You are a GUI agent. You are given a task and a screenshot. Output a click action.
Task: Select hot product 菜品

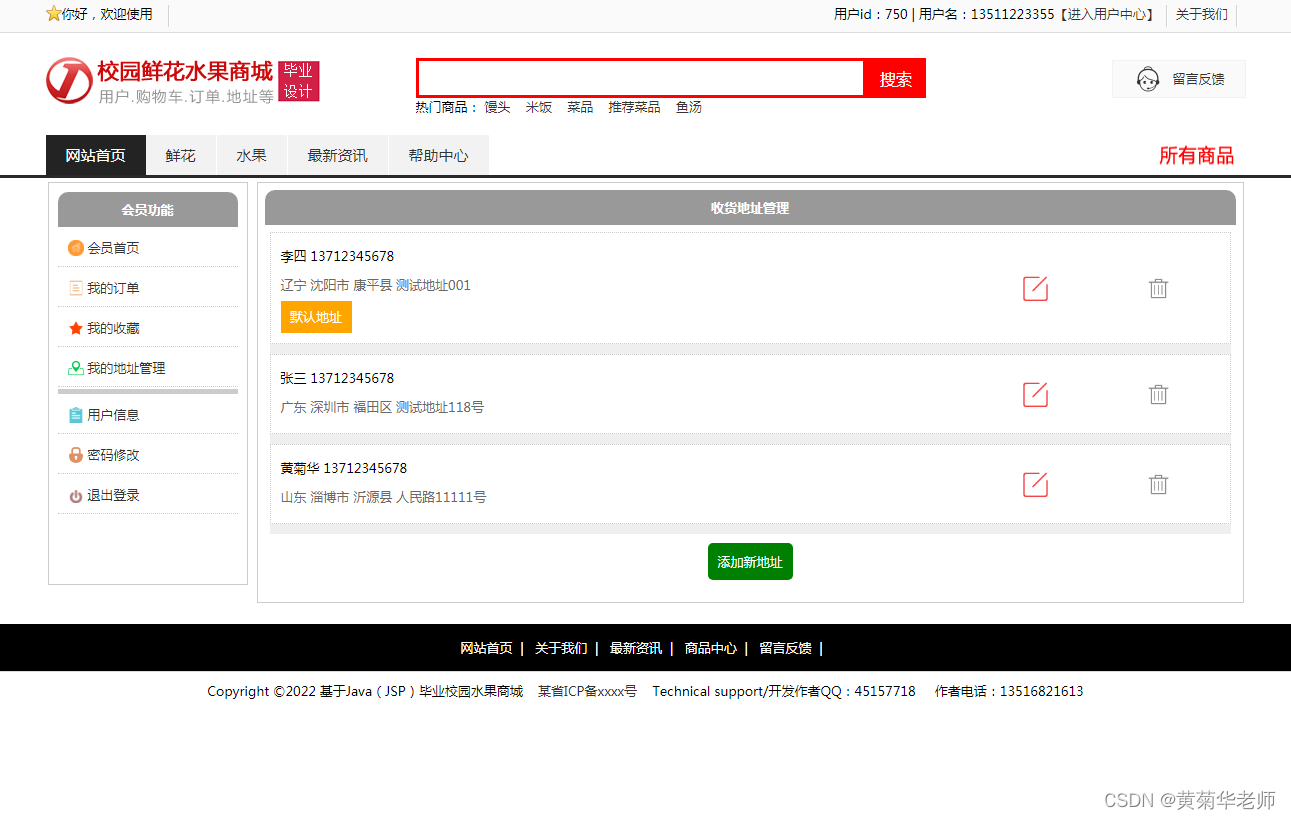click(x=580, y=107)
